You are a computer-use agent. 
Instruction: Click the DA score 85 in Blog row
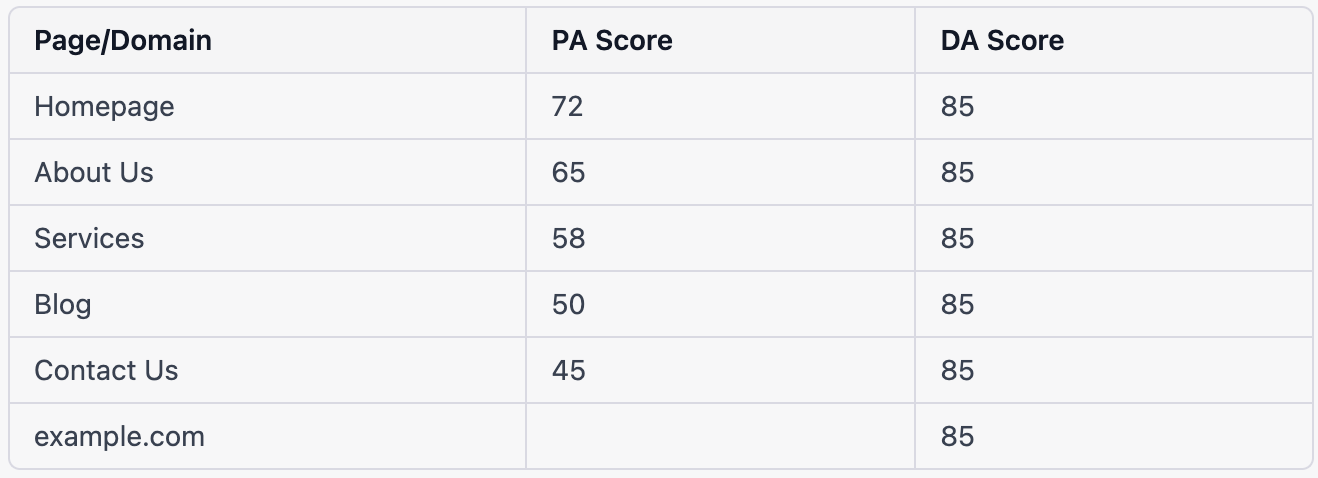(x=957, y=305)
